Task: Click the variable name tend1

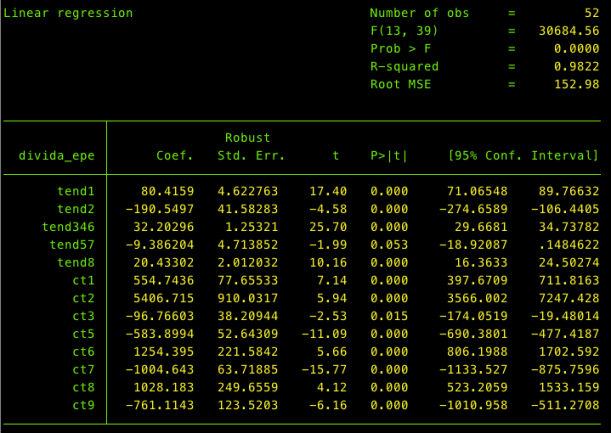Action: tap(76, 190)
